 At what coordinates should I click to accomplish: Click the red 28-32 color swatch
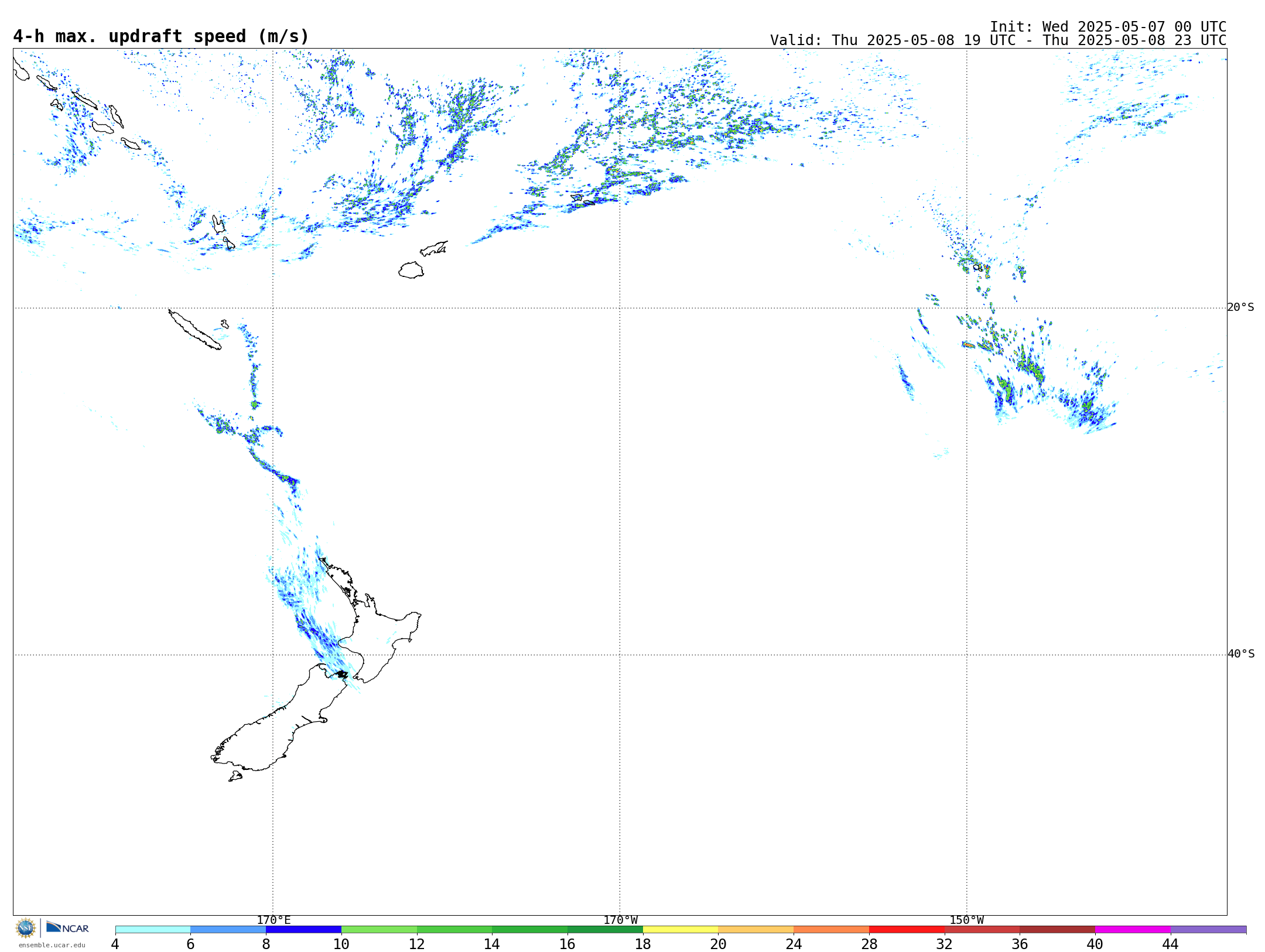(x=907, y=930)
